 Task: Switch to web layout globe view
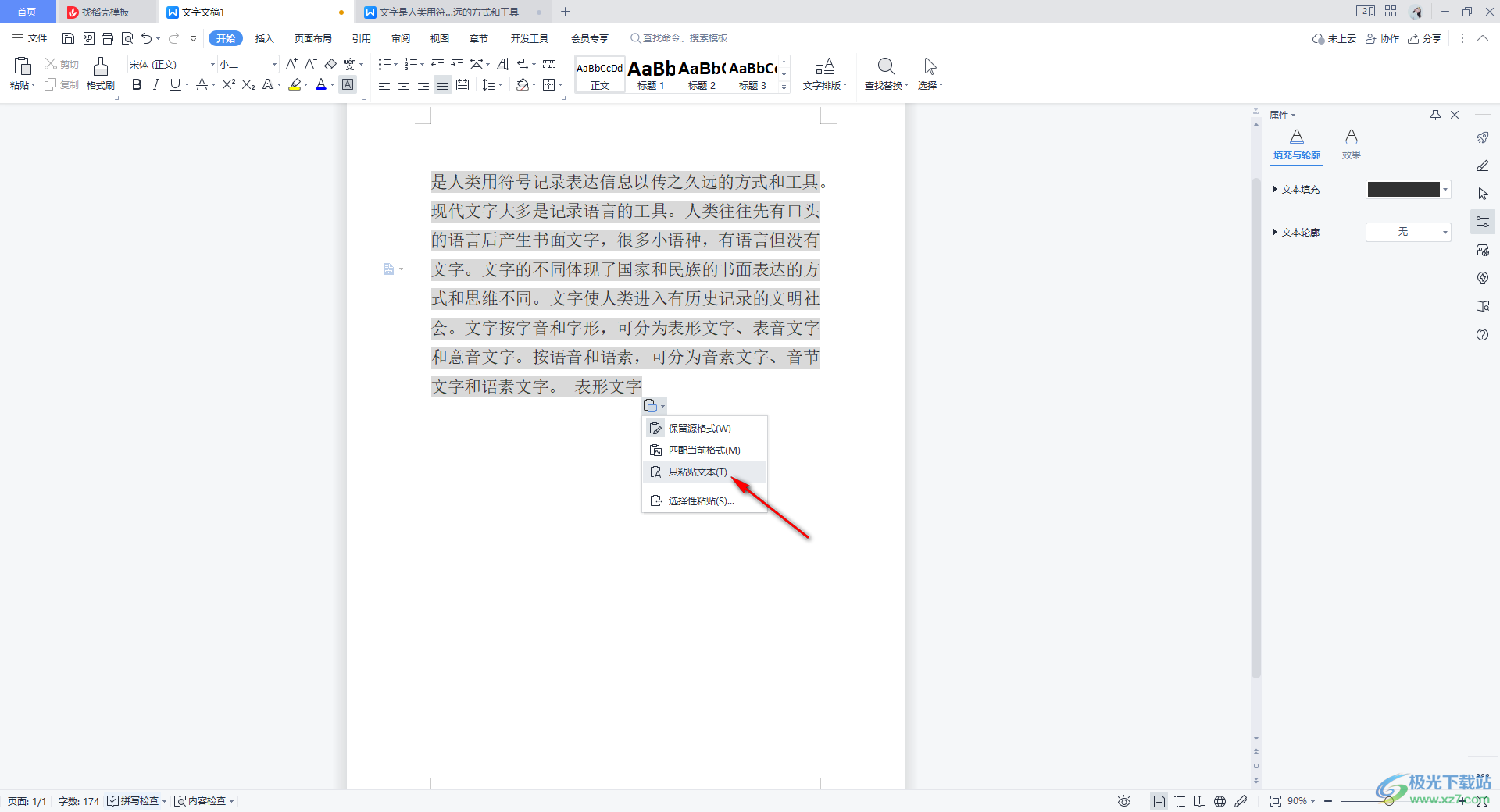1220,801
